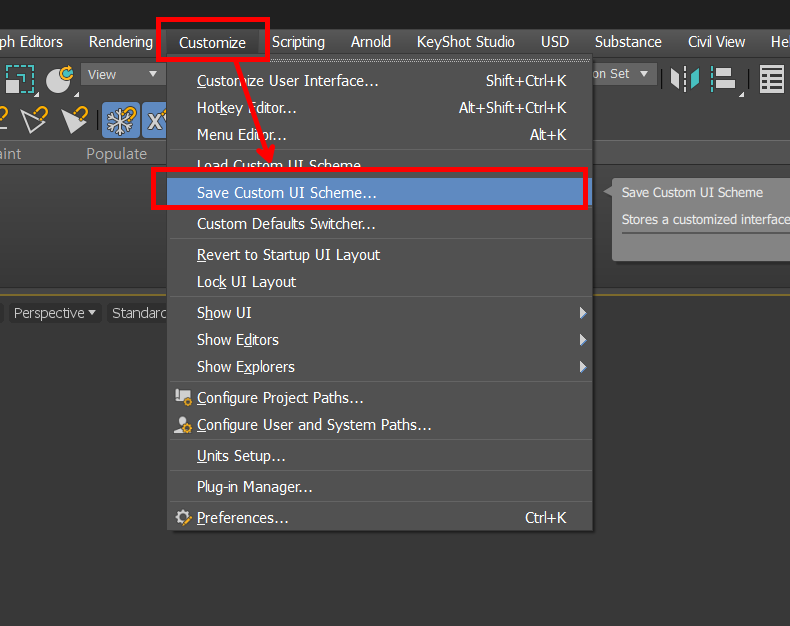Open the Substance menu
Viewport: 790px width, 626px height.
tap(628, 42)
